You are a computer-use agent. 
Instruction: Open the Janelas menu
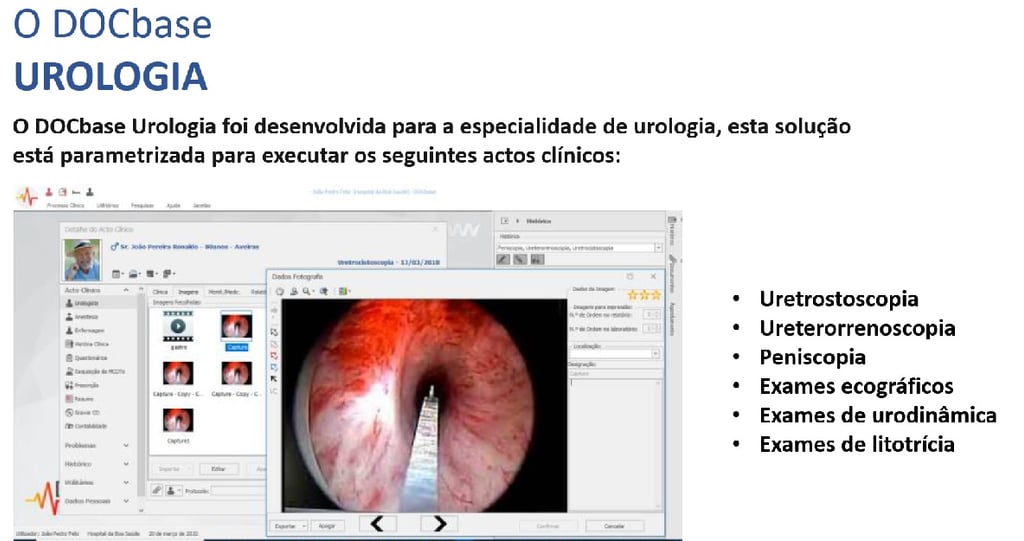202,205
